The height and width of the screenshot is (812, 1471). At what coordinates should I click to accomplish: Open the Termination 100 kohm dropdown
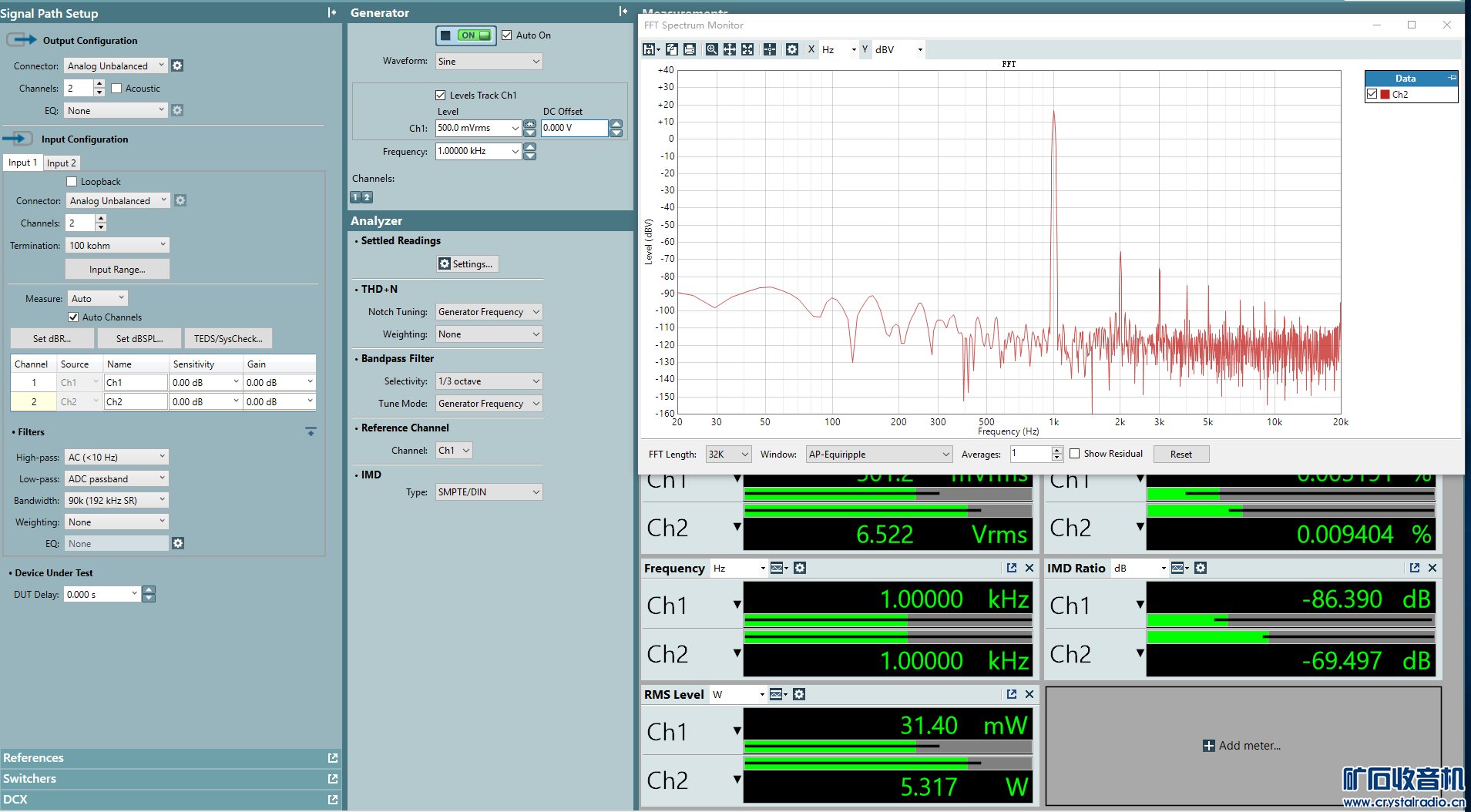tap(117, 245)
